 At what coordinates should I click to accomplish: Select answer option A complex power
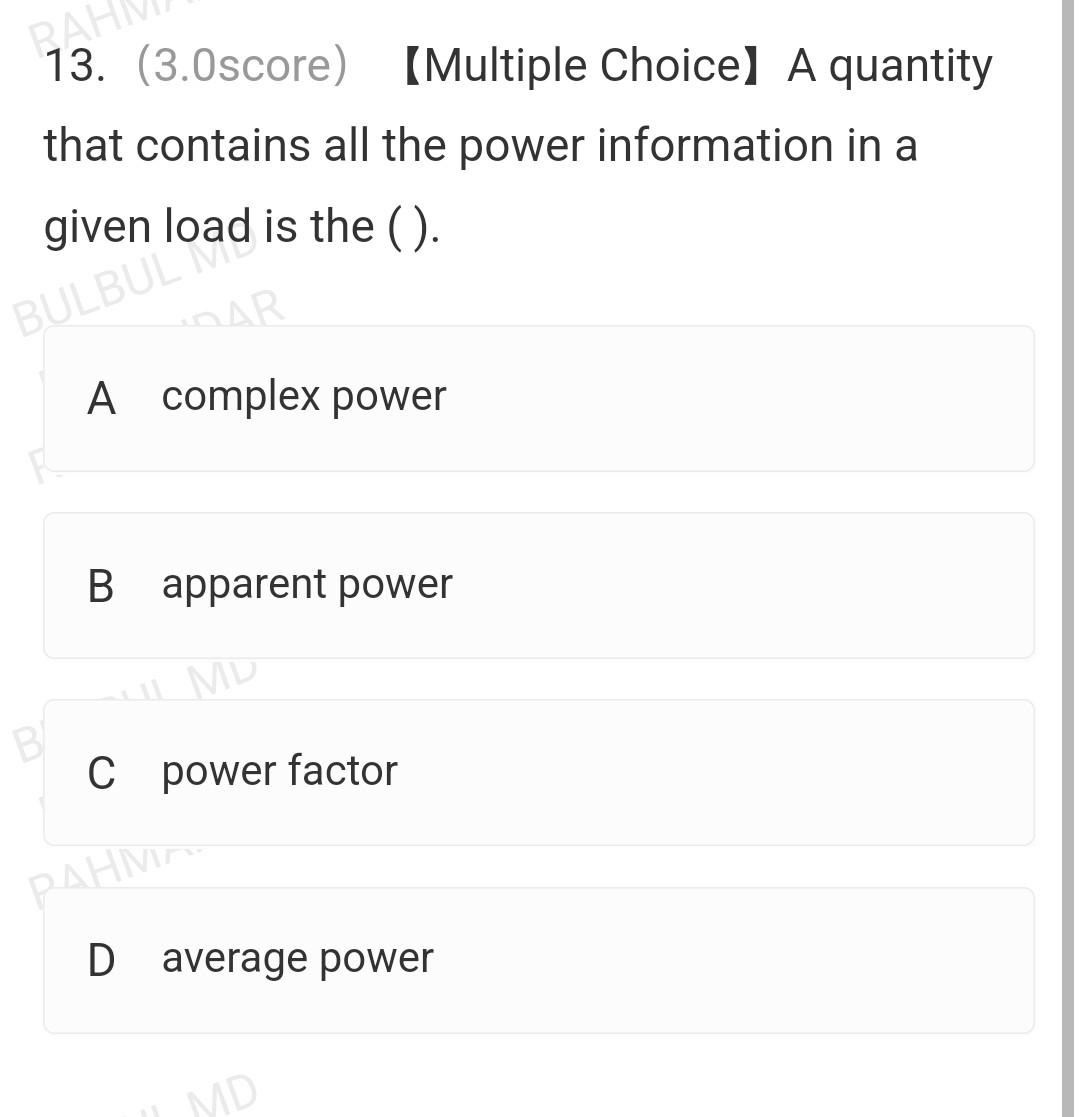540,397
